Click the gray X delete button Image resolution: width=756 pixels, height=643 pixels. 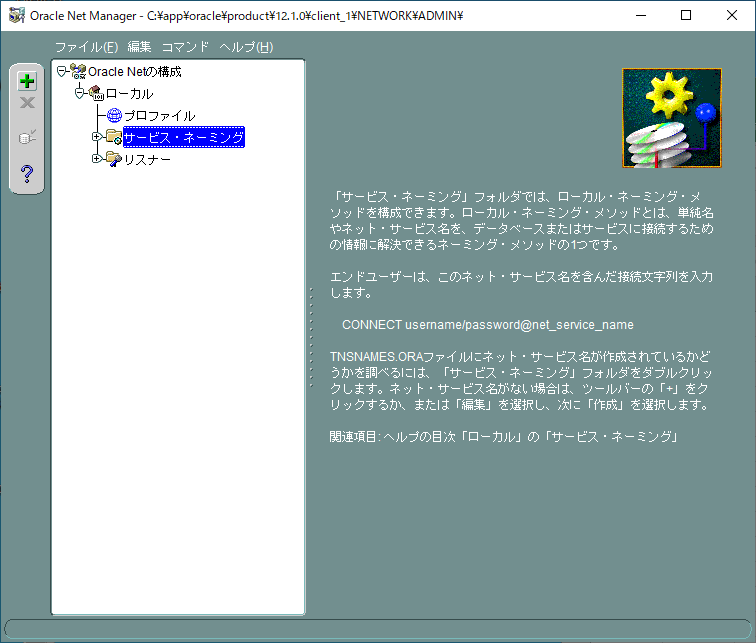pyautogui.click(x=27, y=103)
